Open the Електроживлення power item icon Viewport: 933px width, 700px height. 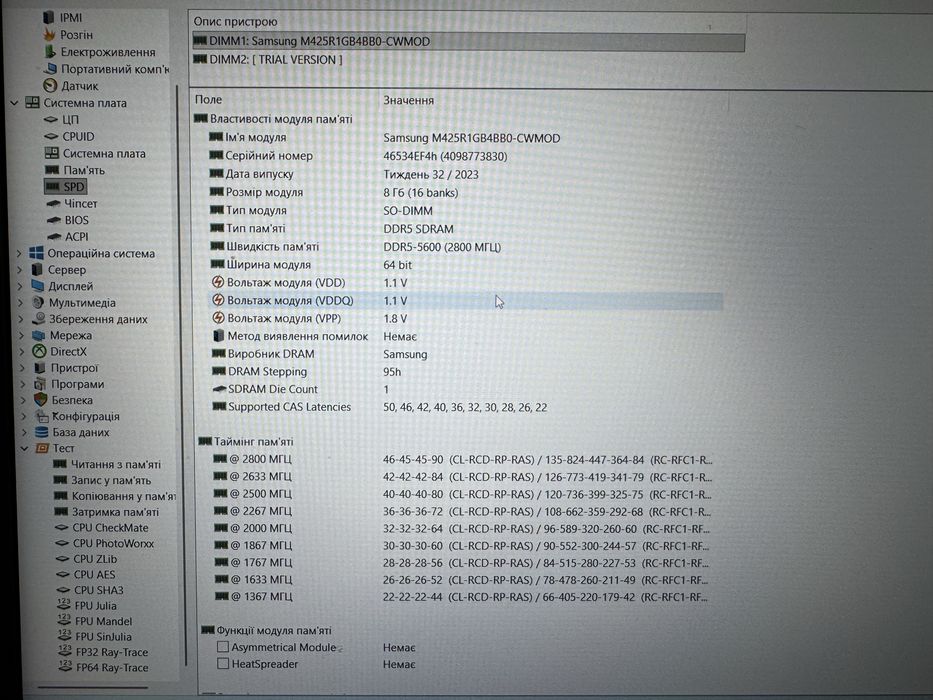tap(50, 52)
